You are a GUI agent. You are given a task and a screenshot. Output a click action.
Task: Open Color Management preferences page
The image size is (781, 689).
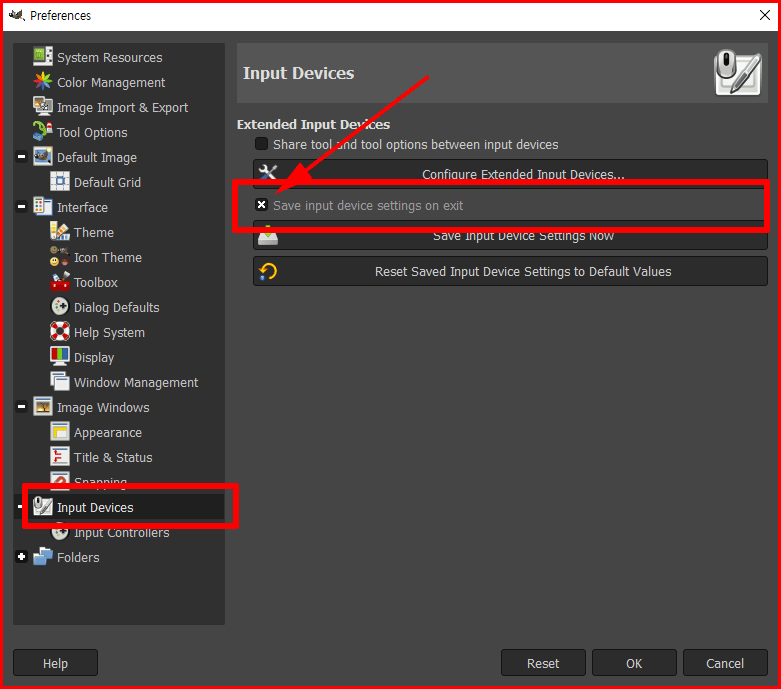click(111, 83)
